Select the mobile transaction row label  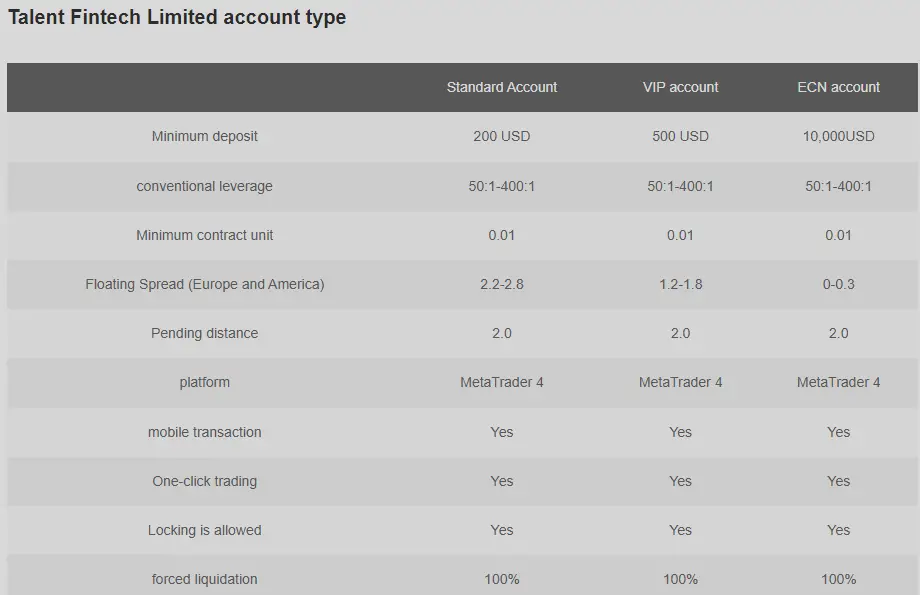coord(205,432)
